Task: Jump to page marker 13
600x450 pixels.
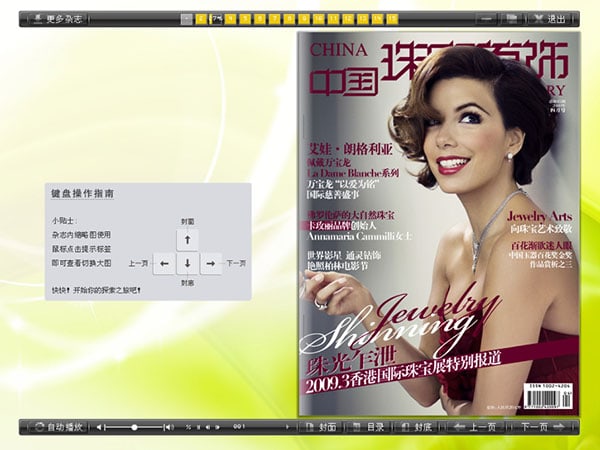Action: (363, 19)
